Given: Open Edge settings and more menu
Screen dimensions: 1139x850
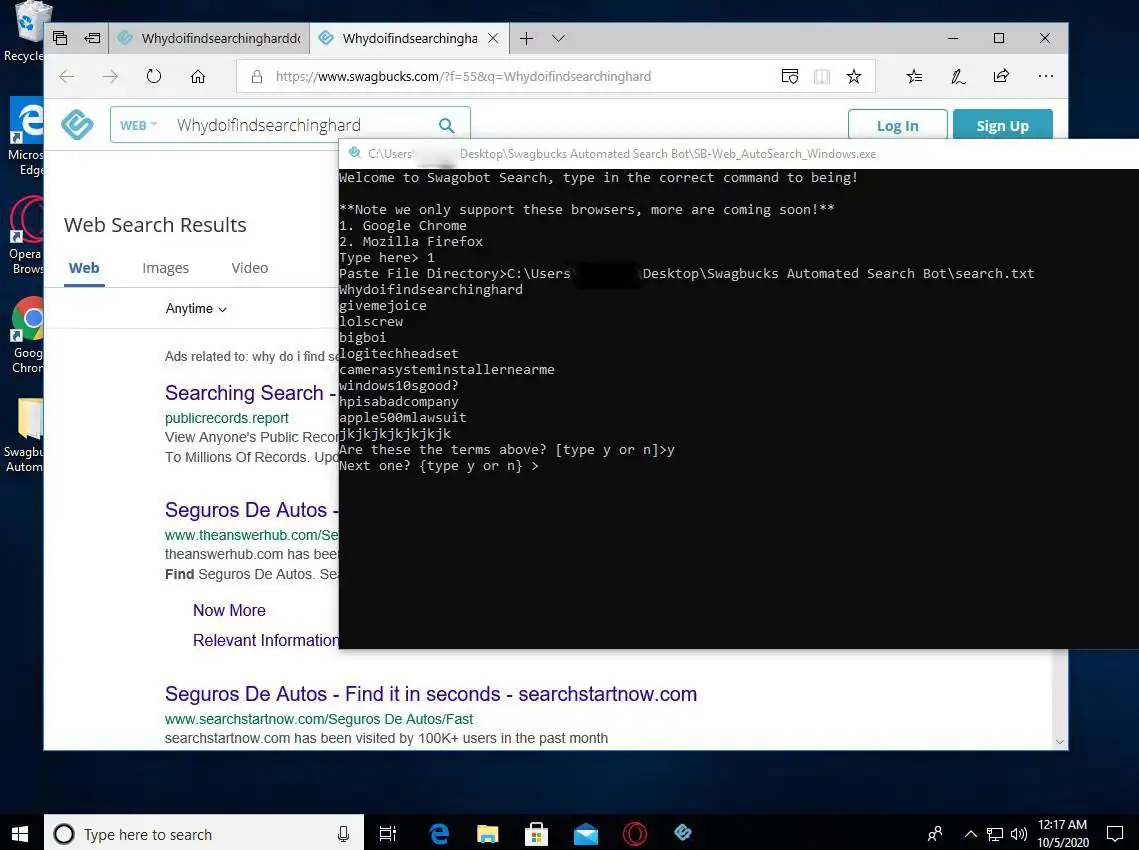Looking at the screenshot, I should coord(1045,76).
